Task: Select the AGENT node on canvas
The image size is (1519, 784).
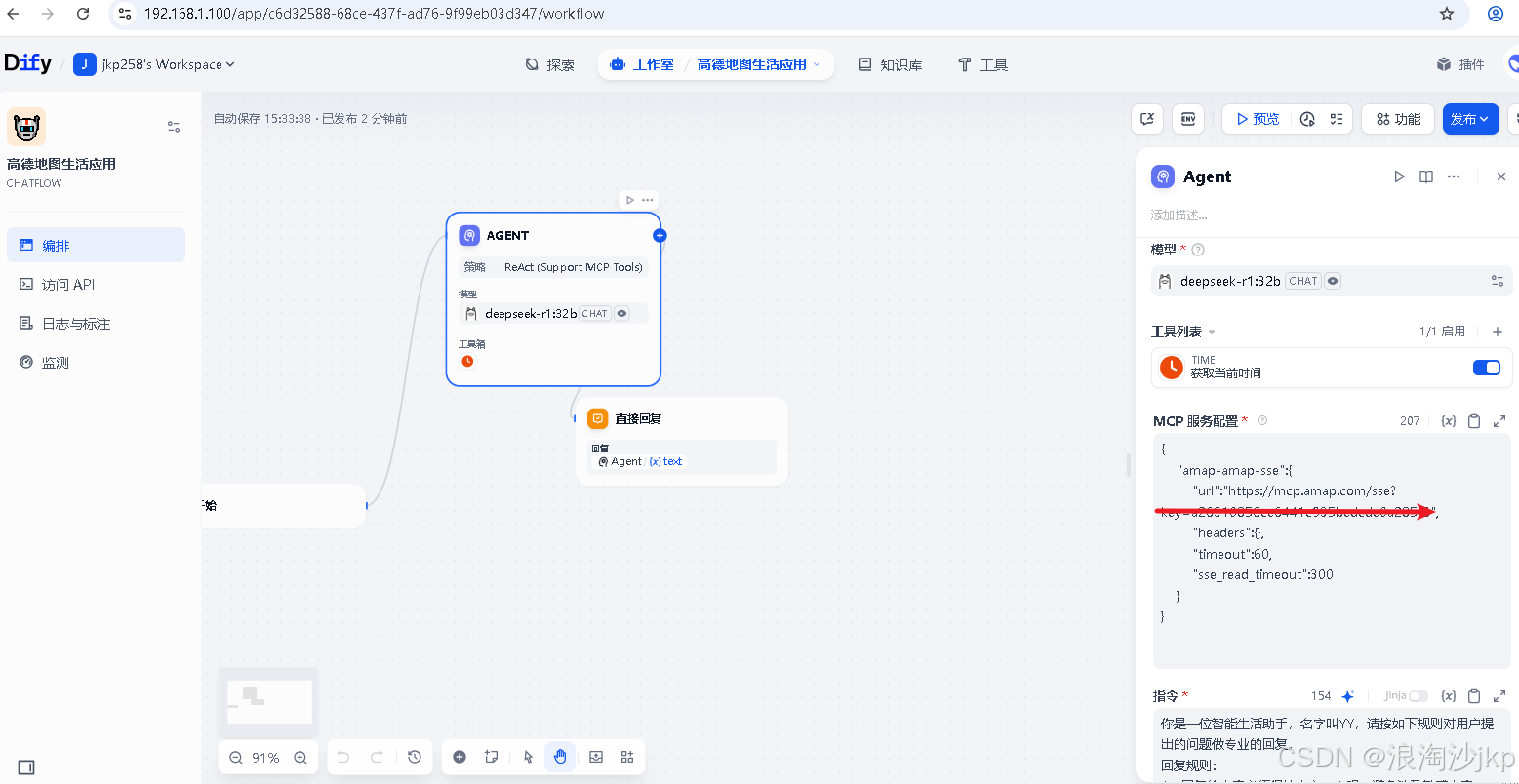Action: 553,299
